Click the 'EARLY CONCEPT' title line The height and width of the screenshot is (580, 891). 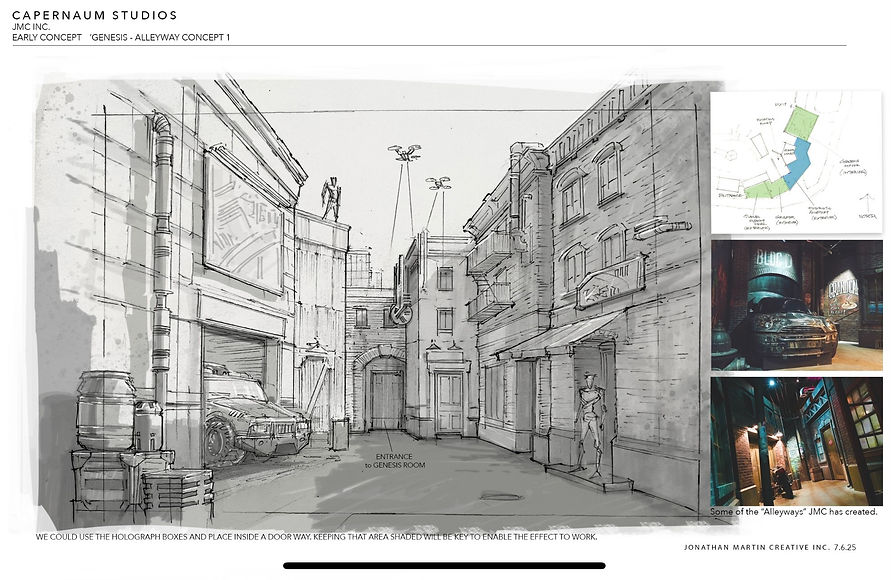click(x=121, y=37)
